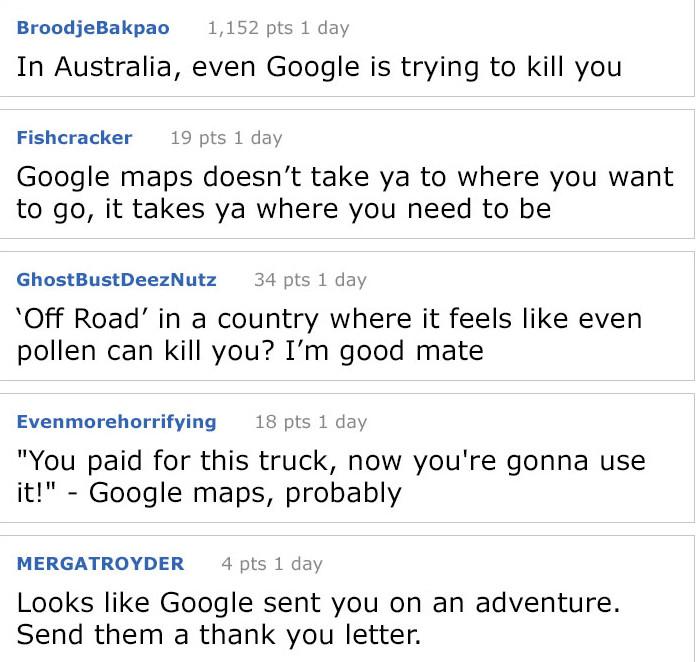This screenshot has width=696, height=662.
Task: Select the 'Off Road in a country' comment
Action: coord(329,335)
